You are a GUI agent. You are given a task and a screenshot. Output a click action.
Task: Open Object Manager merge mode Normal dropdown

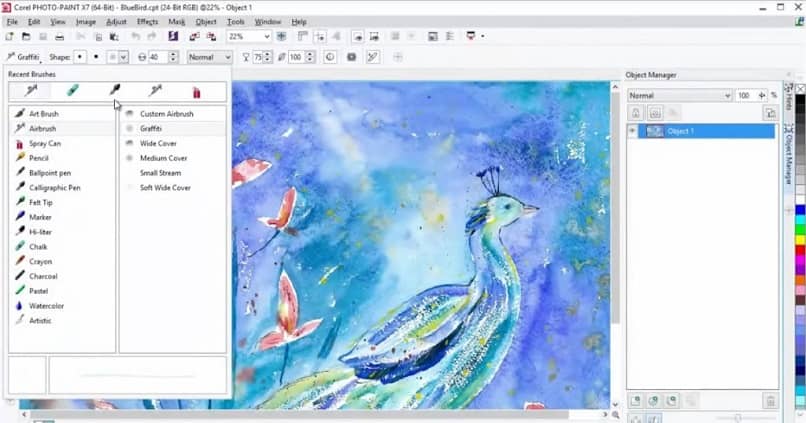point(680,96)
